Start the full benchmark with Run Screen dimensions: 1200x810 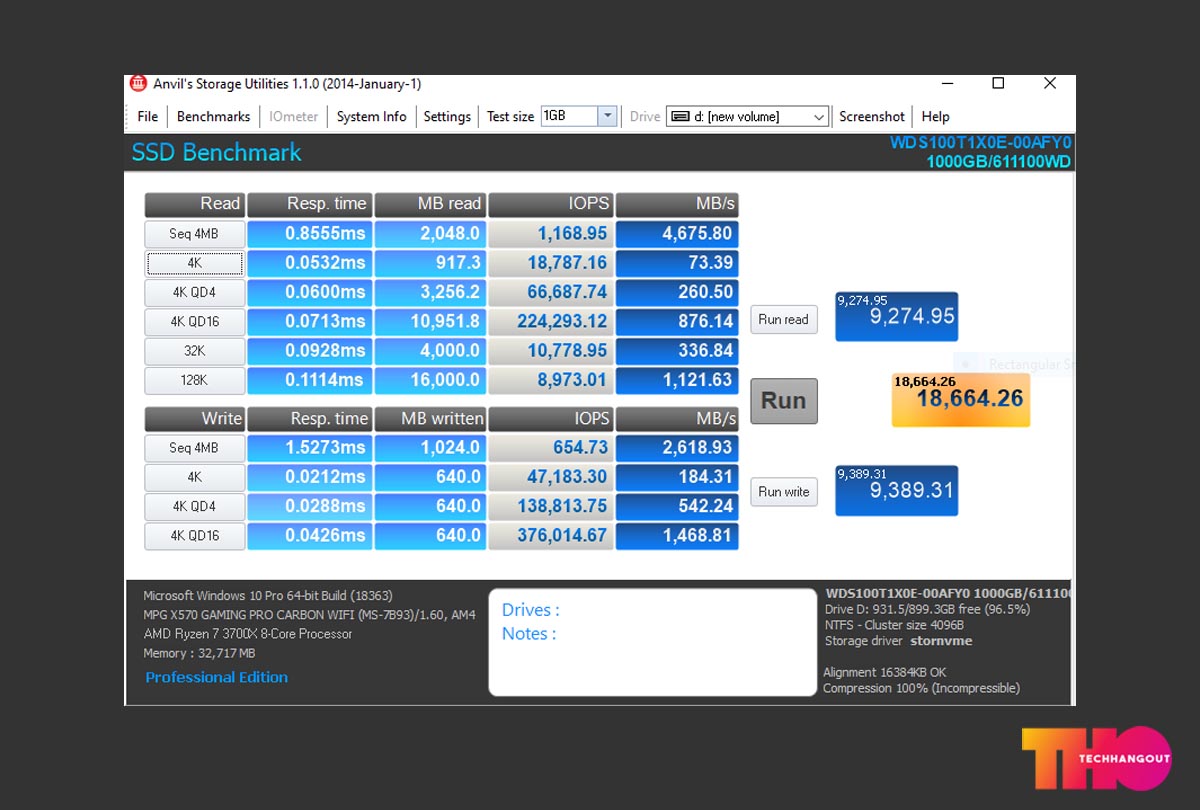[784, 401]
